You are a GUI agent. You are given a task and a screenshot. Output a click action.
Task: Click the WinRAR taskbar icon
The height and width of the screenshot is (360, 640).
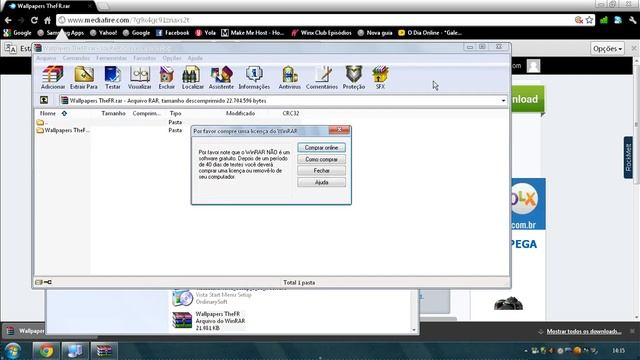tap(104, 351)
